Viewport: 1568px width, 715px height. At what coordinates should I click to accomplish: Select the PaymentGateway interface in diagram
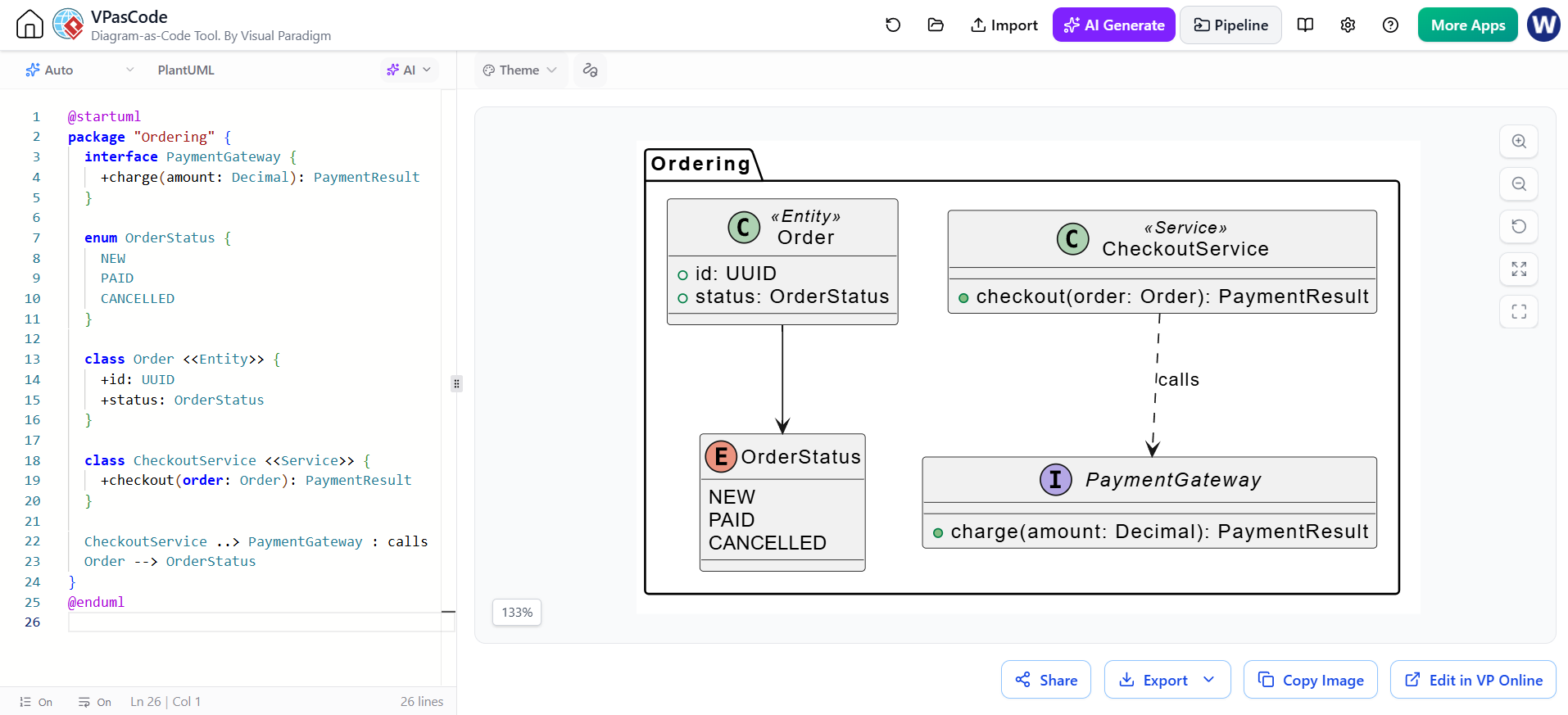tap(1149, 502)
